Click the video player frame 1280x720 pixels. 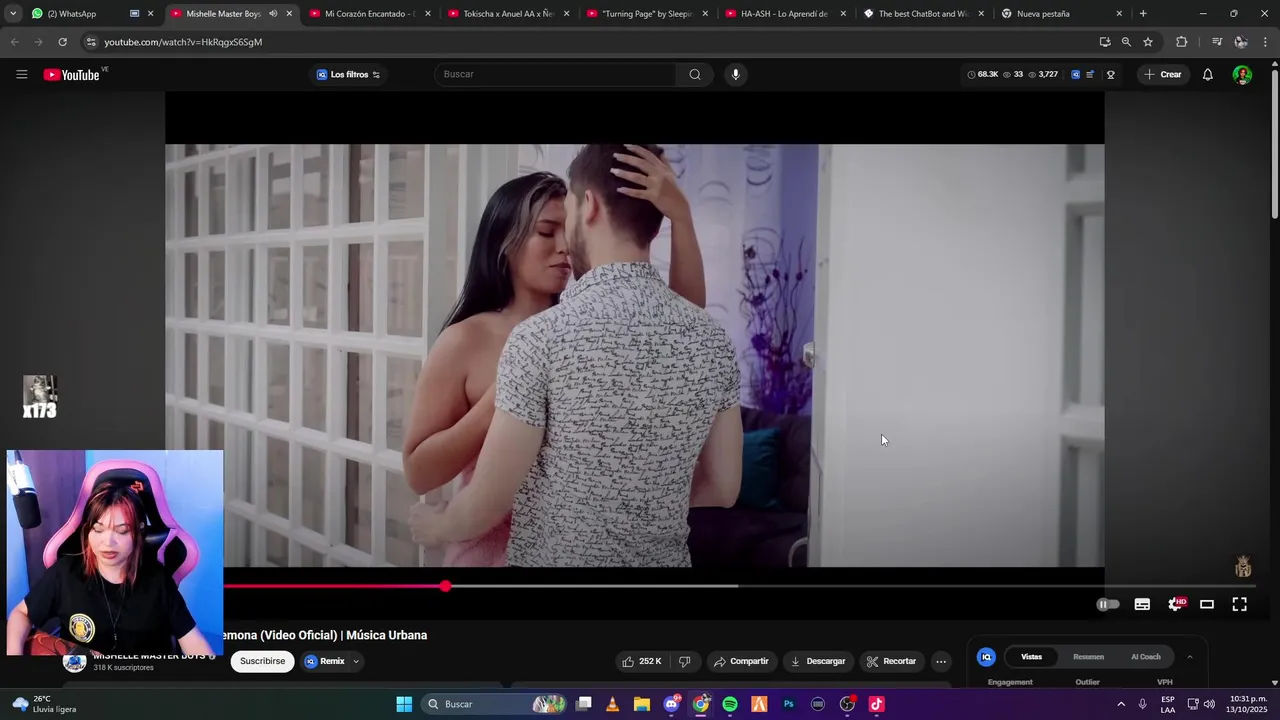tap(635, 355)
